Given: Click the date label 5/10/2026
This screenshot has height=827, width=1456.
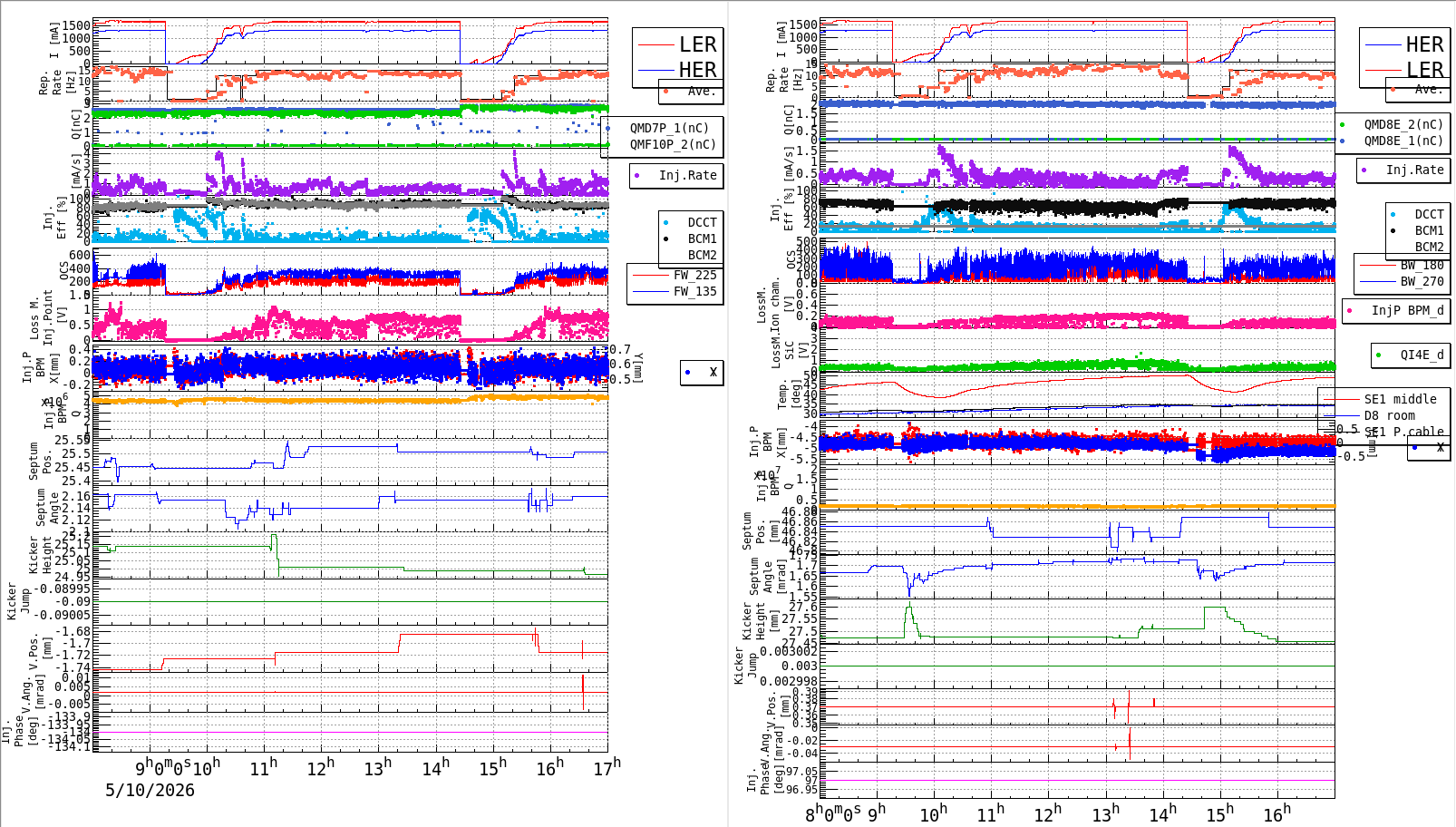Looking at the screenshot, I should click(x=150, y=790).
